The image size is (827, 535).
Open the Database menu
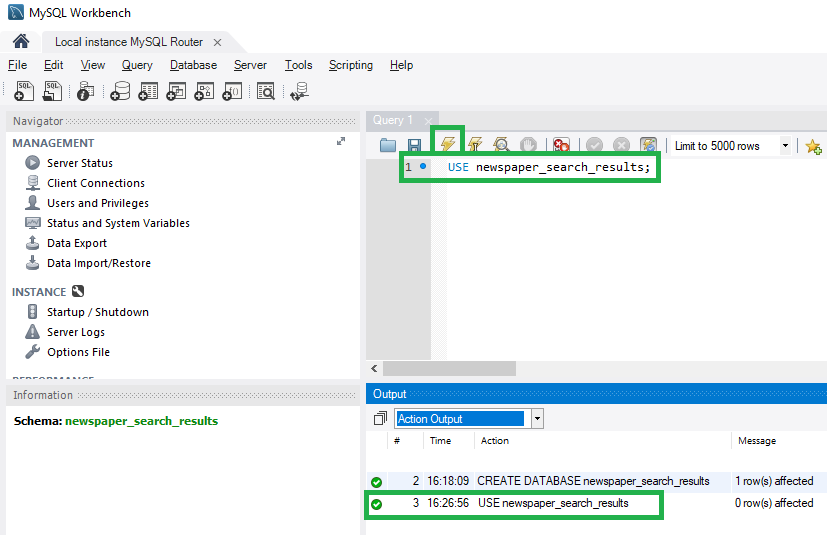pos(193,65)
